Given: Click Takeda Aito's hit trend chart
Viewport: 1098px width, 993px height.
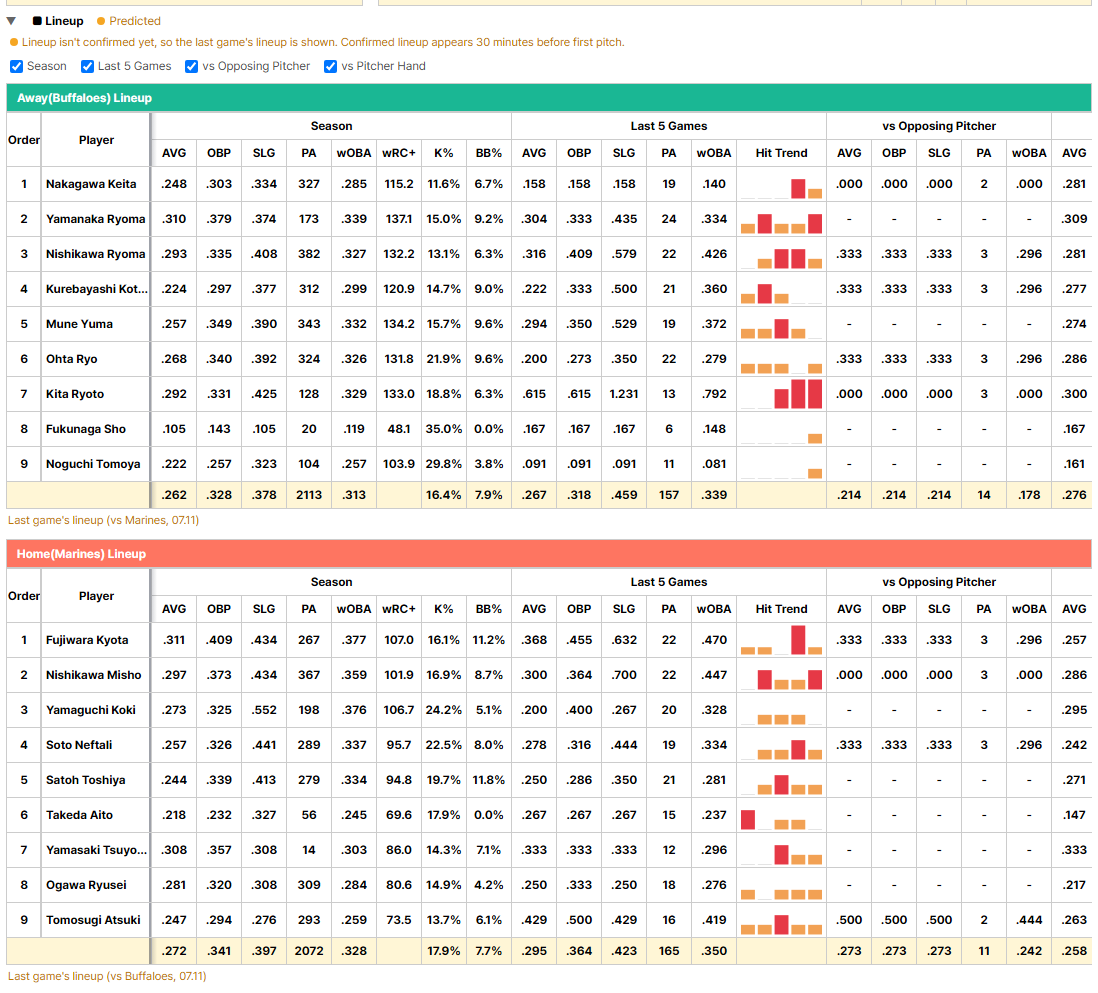Looking at the screenshot, I should point(781,815).
